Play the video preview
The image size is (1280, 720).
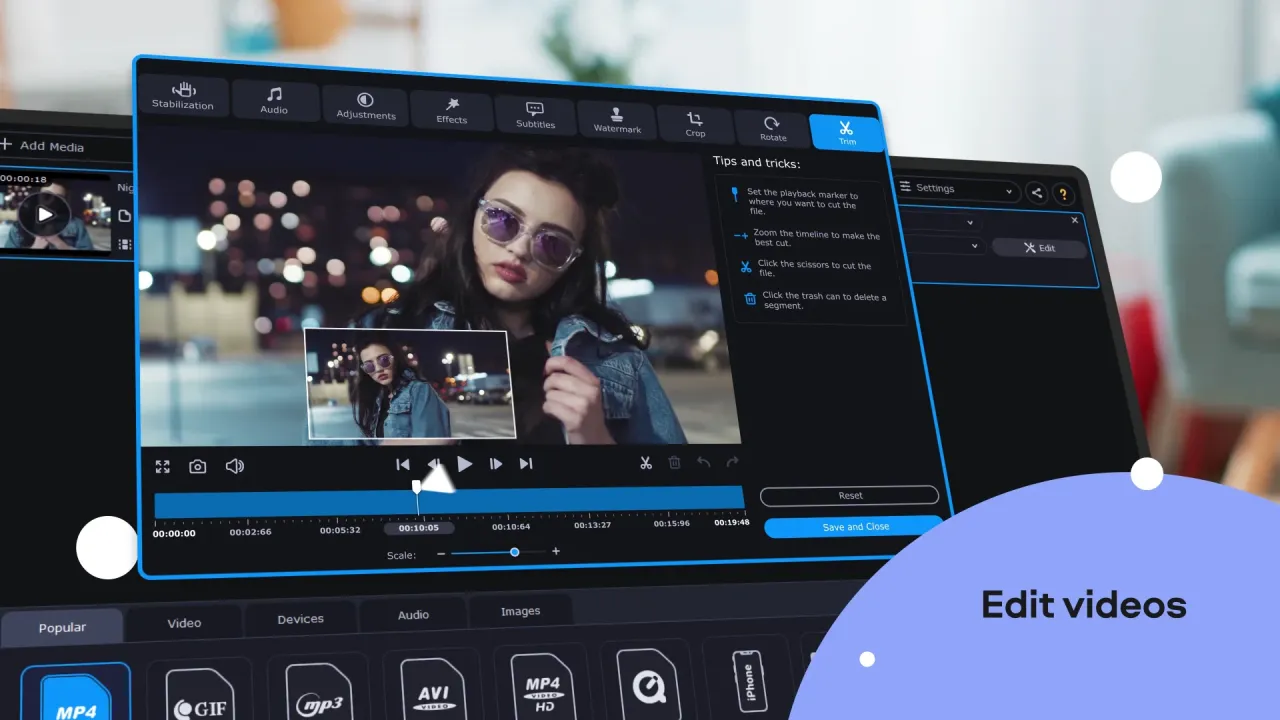465,464
